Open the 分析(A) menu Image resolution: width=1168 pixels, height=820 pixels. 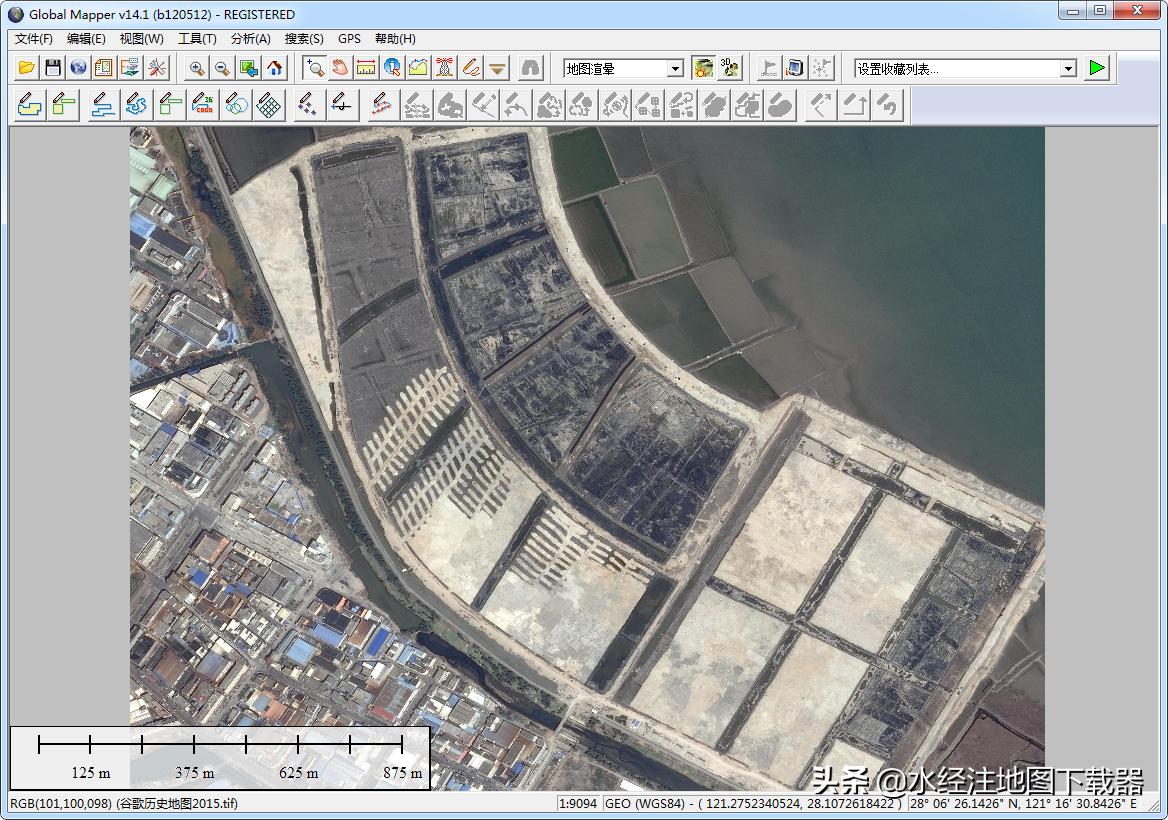point(250,39)
